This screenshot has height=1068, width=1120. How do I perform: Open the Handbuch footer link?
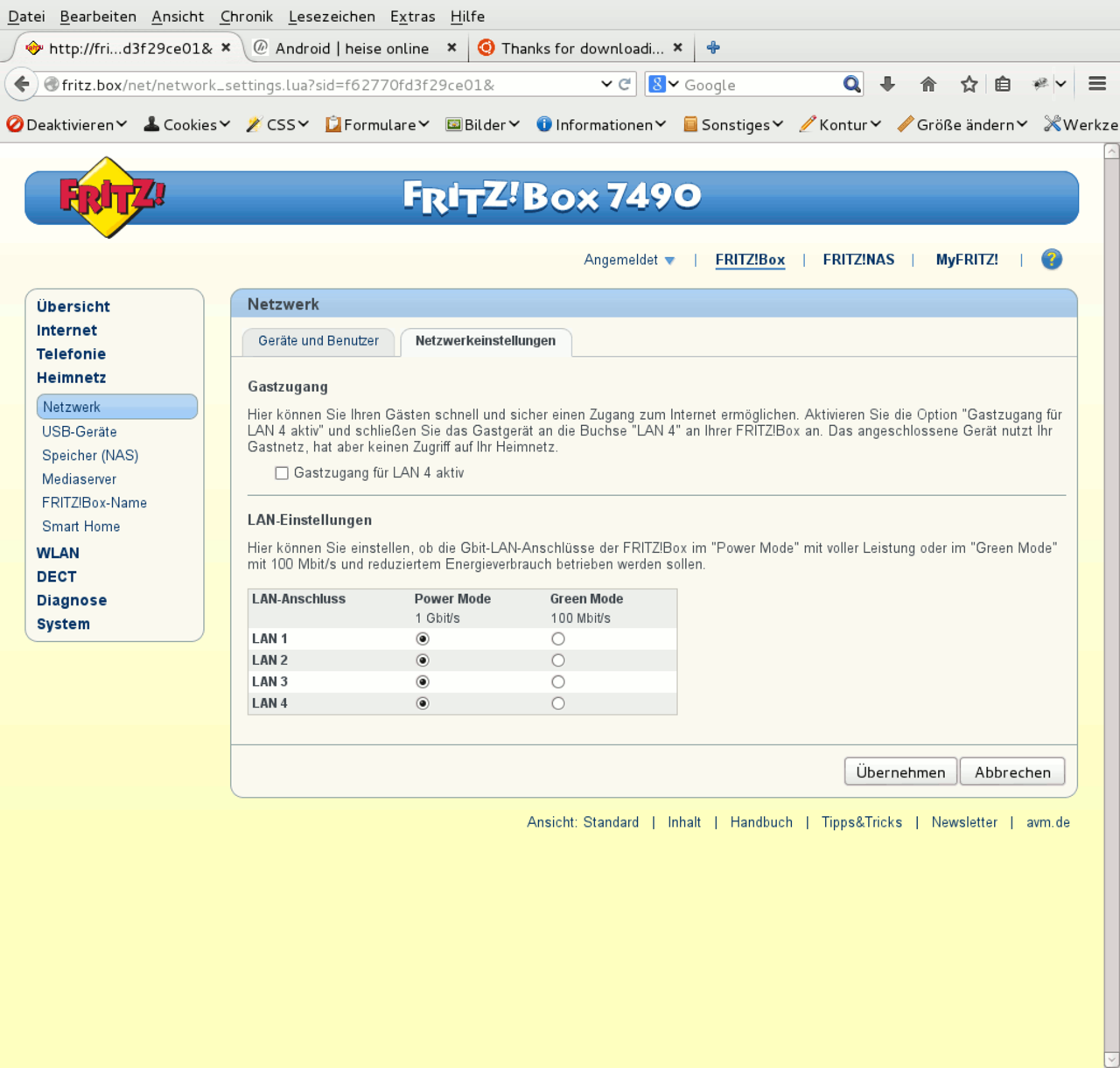(x=761, y=822)
